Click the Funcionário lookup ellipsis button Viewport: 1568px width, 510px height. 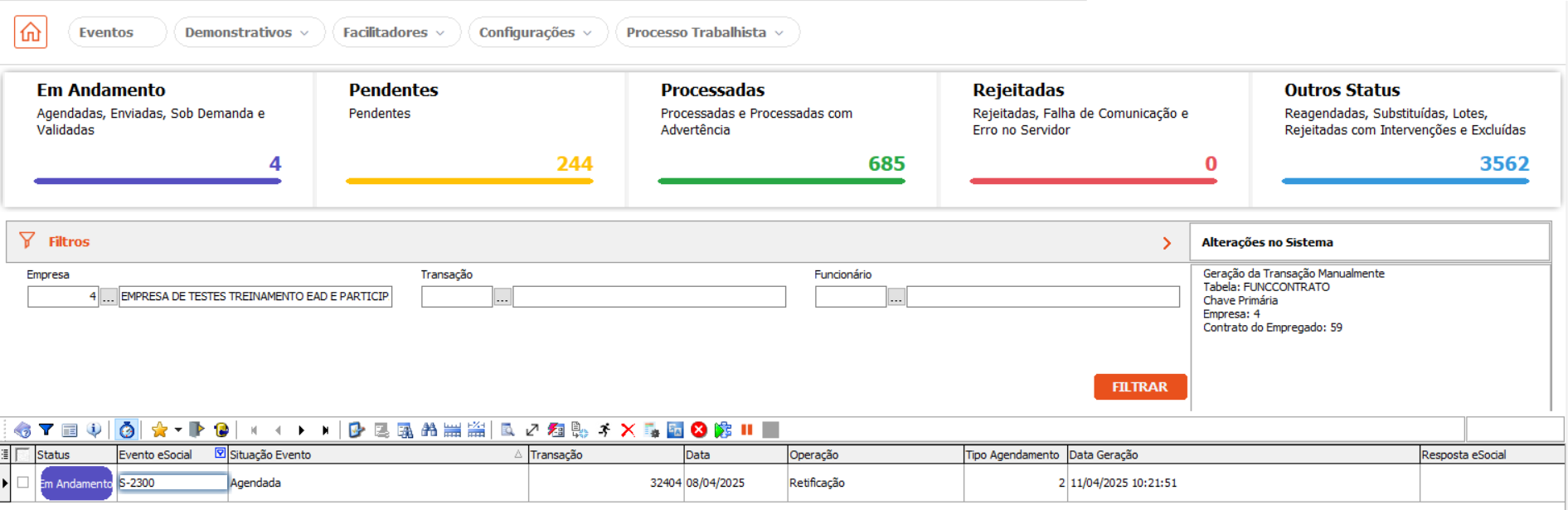pos(896,297)
